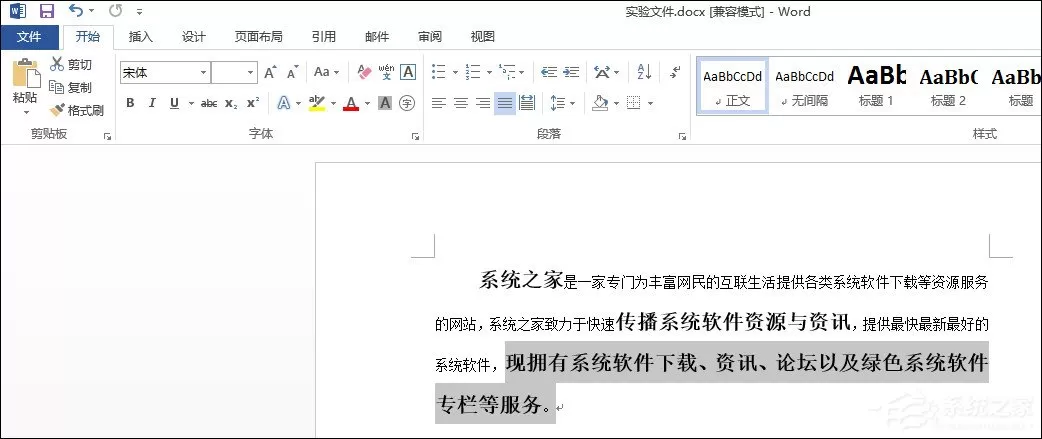Click the Cut (剪切) scissors icon
This screenshot has width=1042, height=439.
coord(57,64)
